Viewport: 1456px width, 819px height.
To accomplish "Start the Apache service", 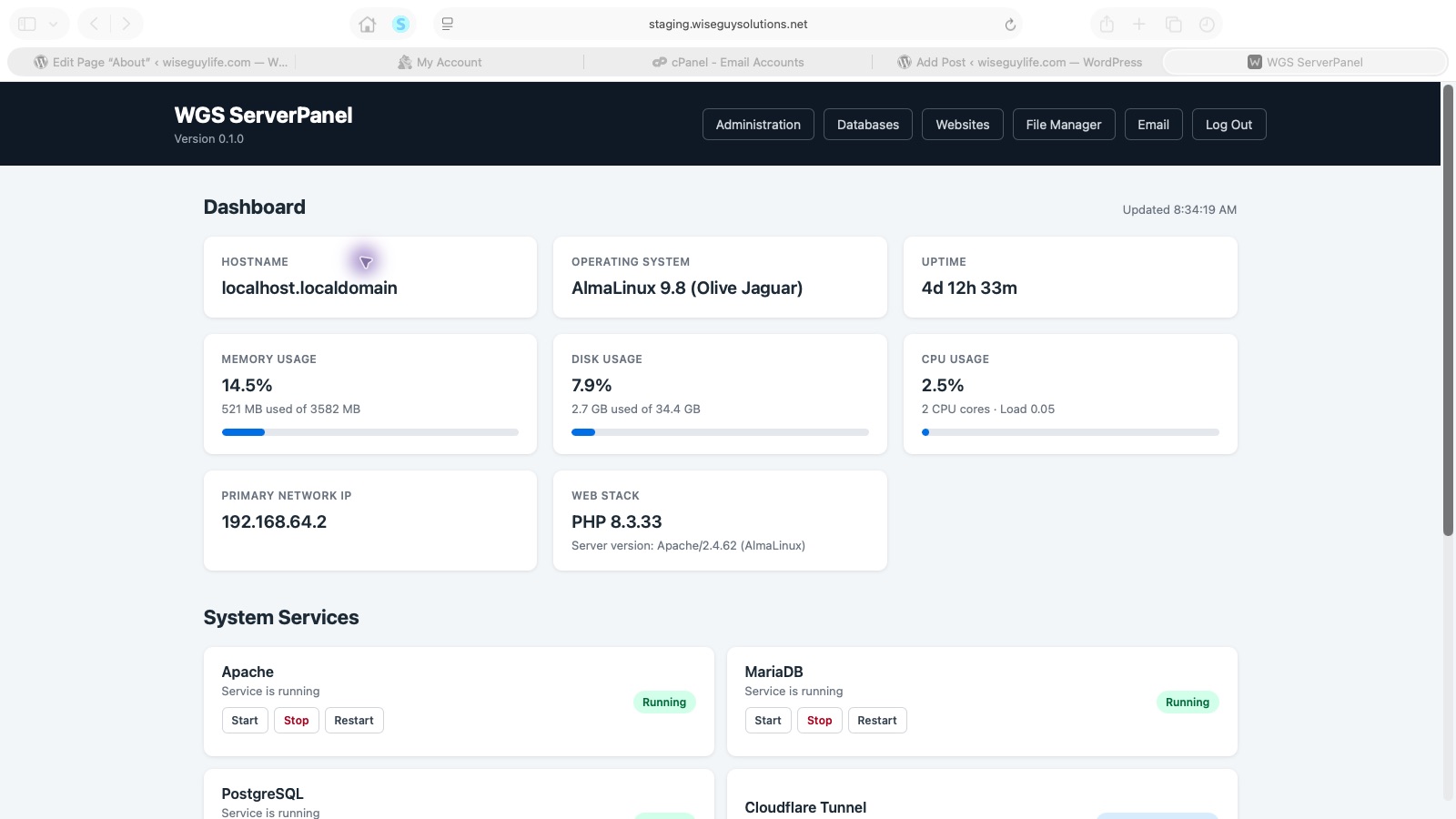I will pos(245,720).
